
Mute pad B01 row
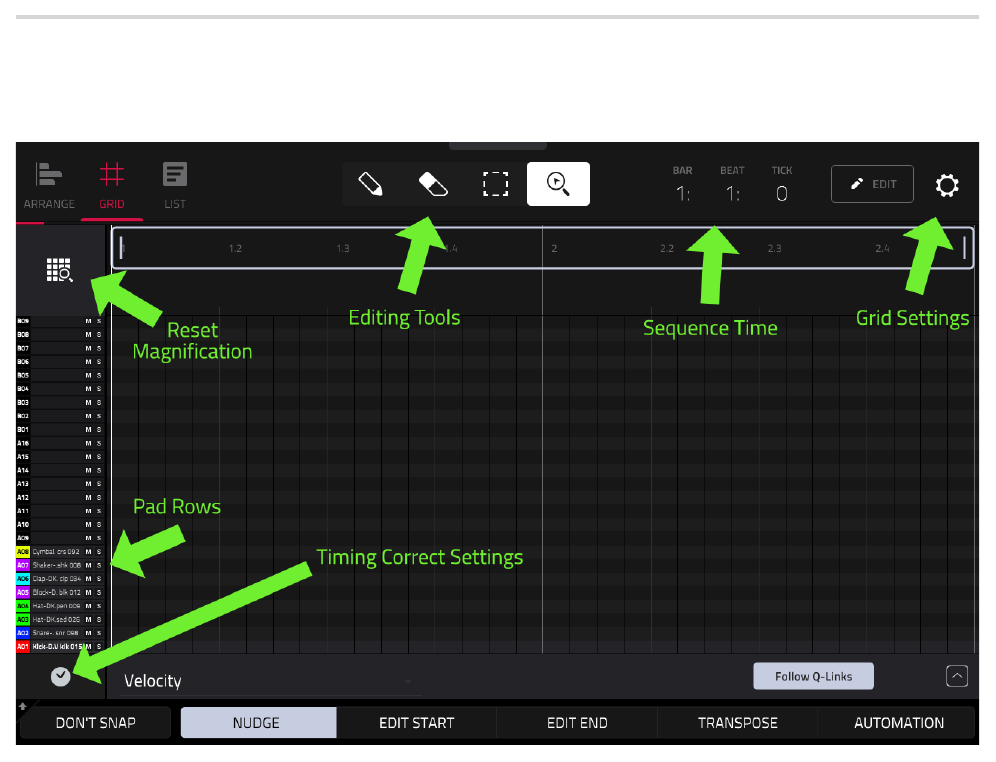coord(88,430)
